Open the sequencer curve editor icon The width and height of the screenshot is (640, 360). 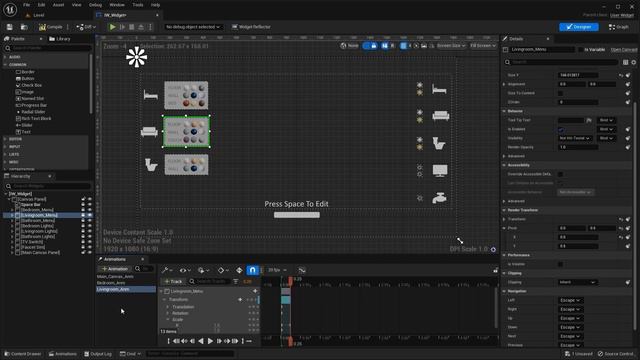302,270
